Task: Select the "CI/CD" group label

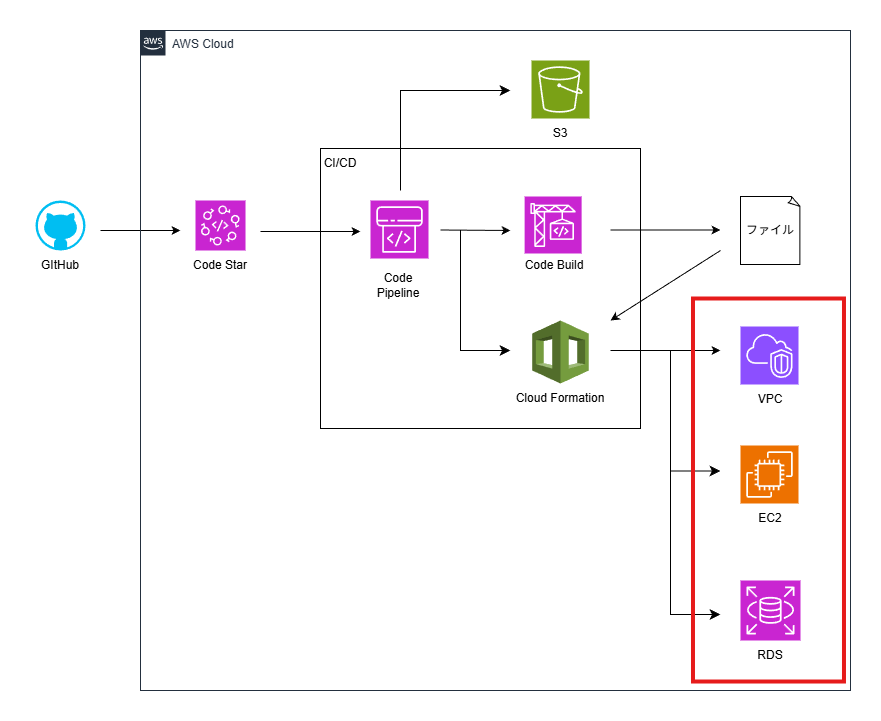Action: (x=340, y=163)
